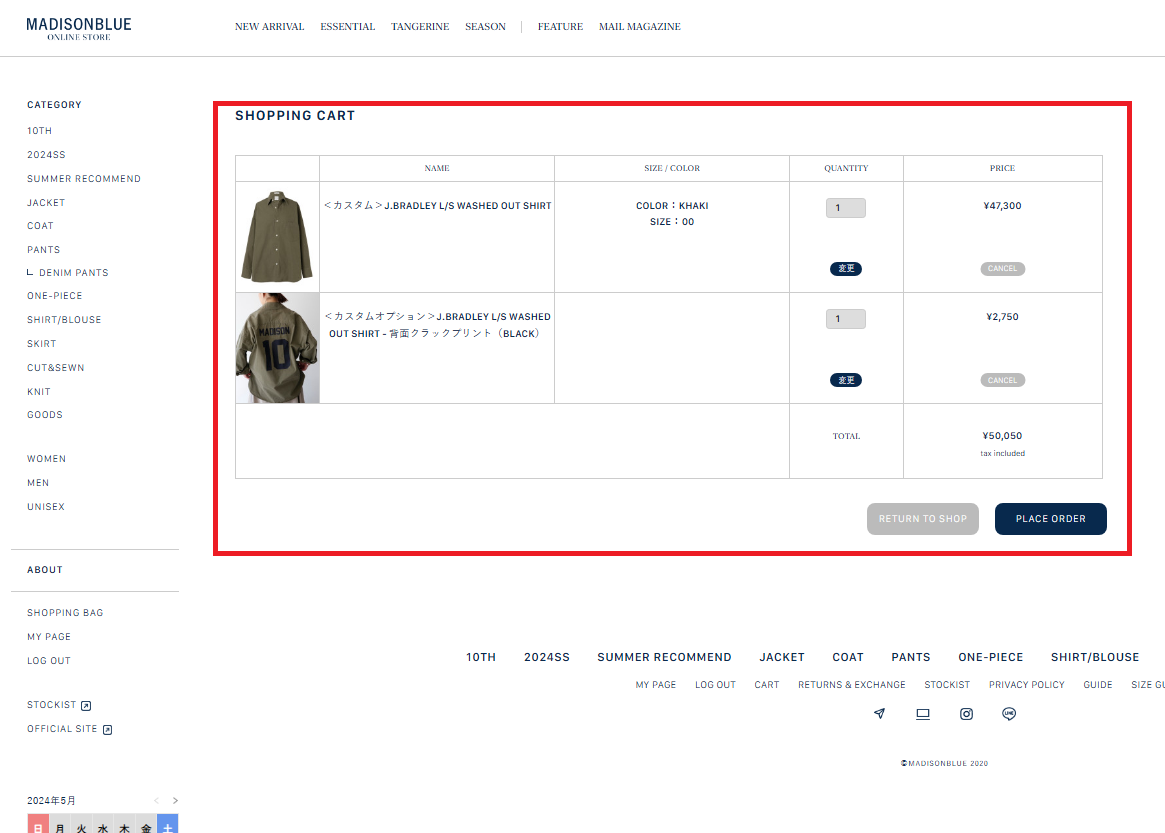Select 10TH in the sidebar category list

coord(39,131)
